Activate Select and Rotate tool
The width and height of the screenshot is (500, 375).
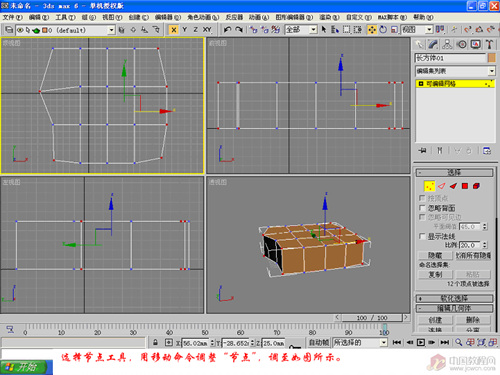point(383,30)
